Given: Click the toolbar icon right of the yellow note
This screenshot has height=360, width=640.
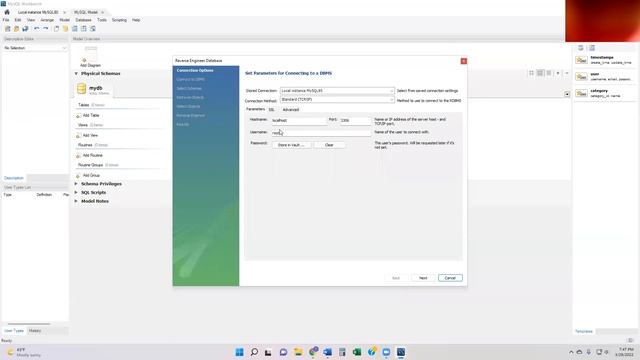Looking at the screenshot, I should (x=75, y=29).
